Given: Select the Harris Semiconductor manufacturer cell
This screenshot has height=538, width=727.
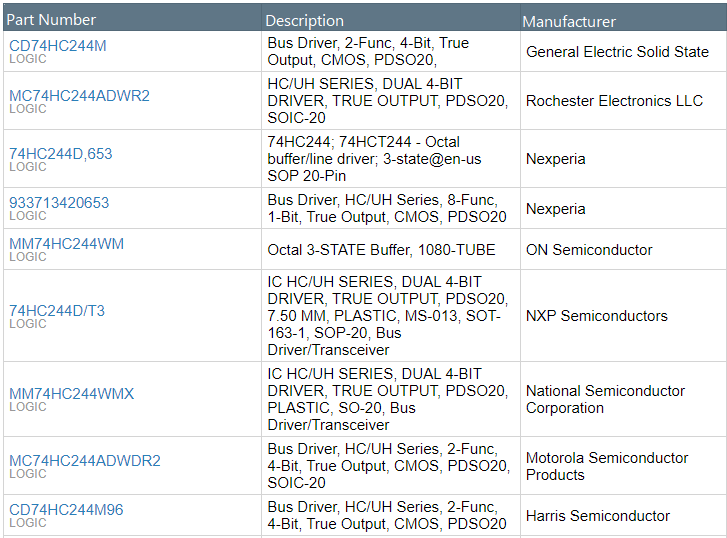Looking at the screenshot, I should coord(597,516).
